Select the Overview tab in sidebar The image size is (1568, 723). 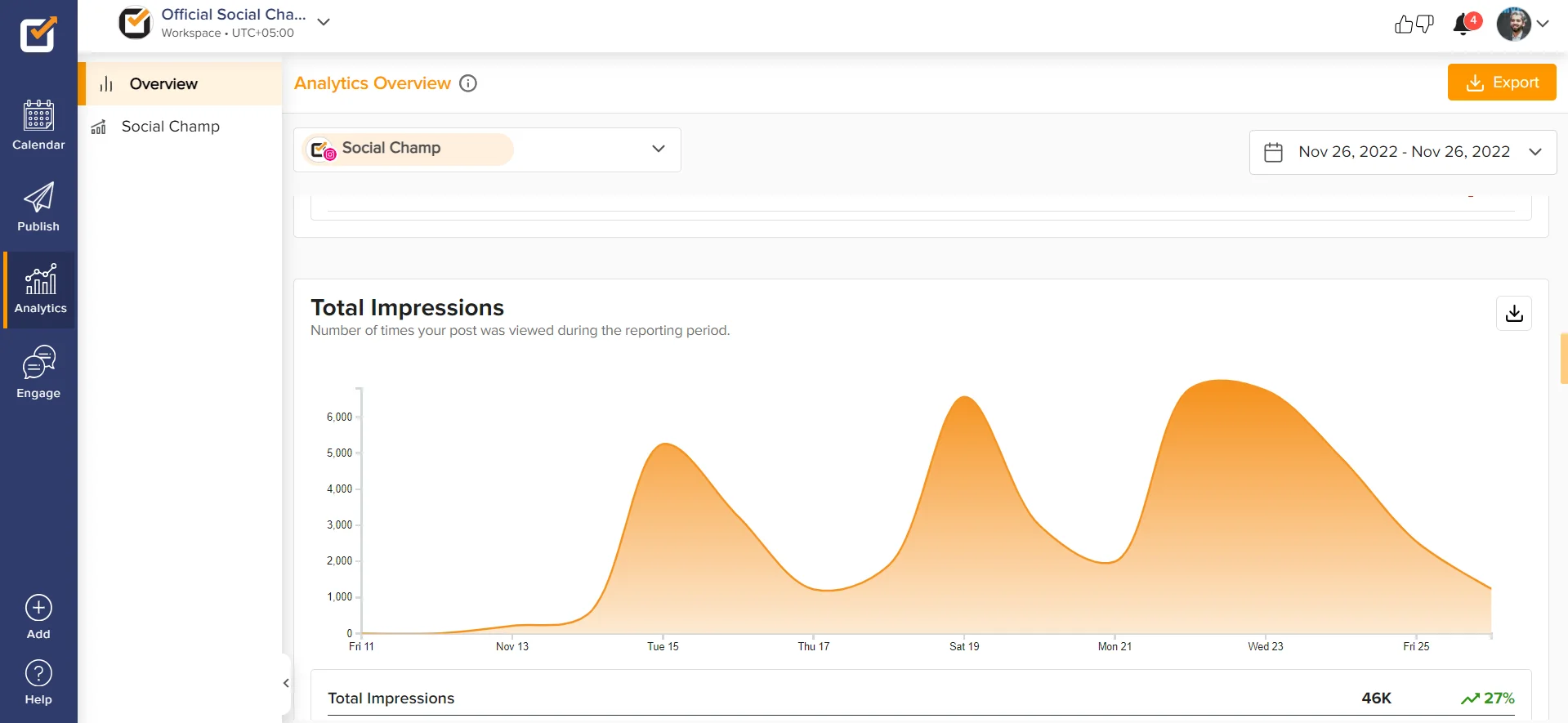(x=180, y=83)
